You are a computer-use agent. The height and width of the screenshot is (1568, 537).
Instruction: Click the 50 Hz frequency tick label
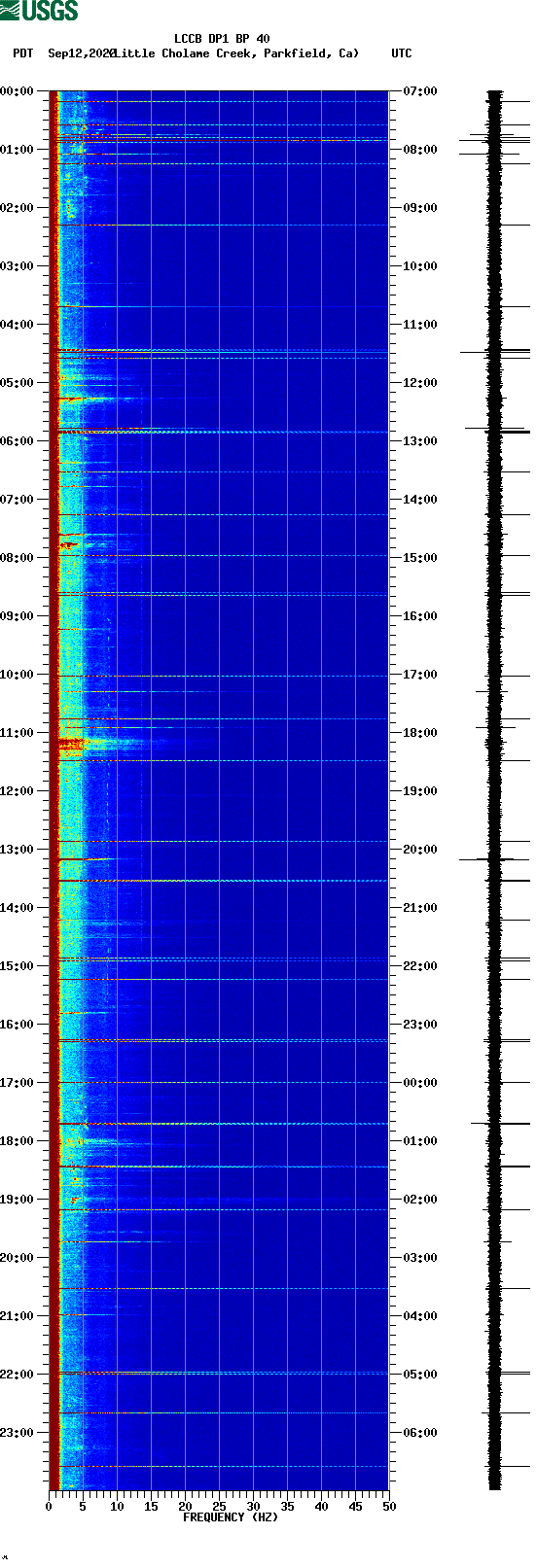click(389, 1507)
